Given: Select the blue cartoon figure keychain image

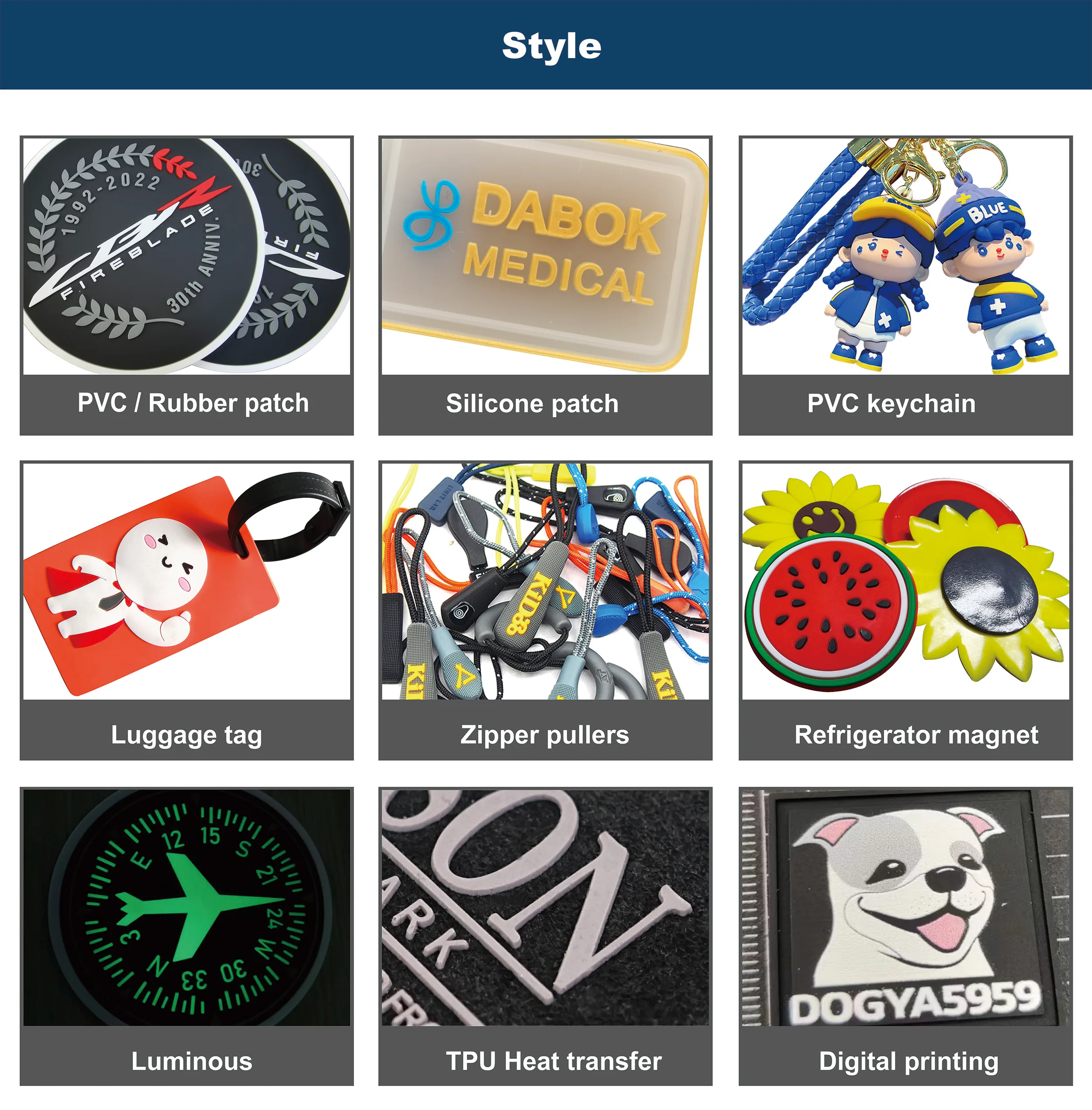Looking at the screenshot, I should 905,256.
